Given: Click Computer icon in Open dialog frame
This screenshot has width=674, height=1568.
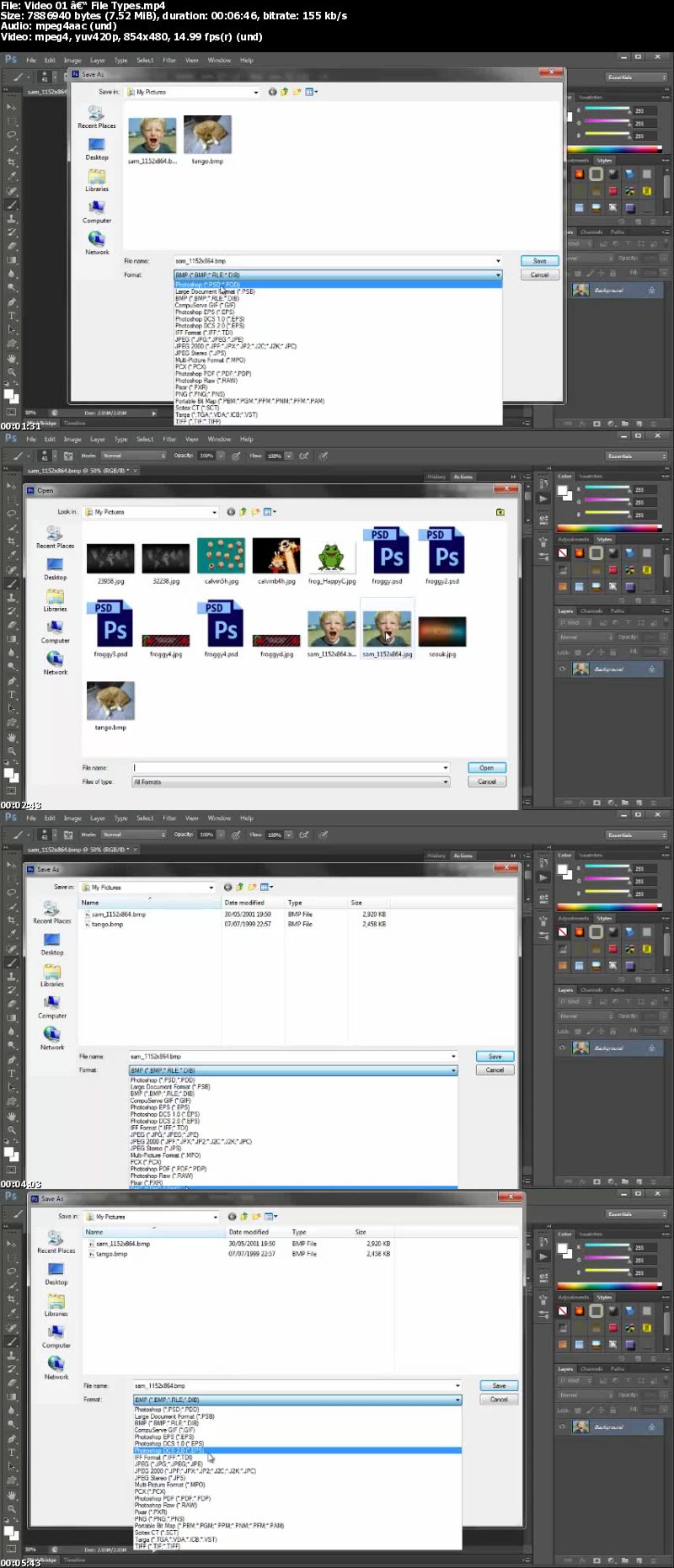Looking at the screenshot, I should pyautogui.click(x=55, y=627).
